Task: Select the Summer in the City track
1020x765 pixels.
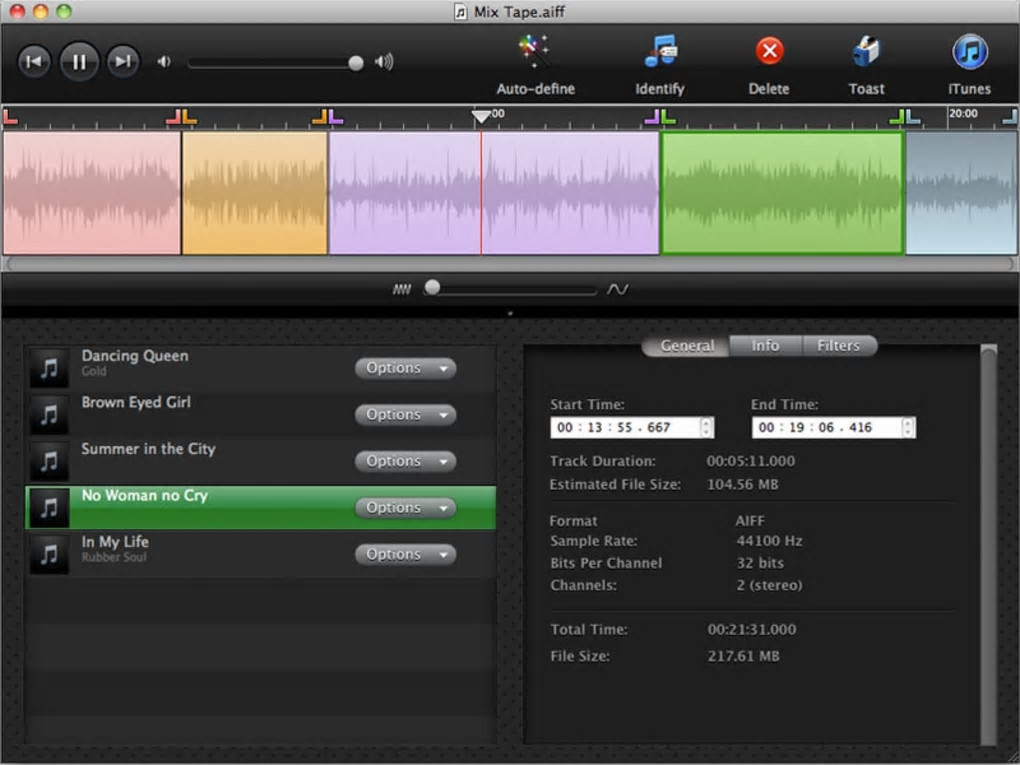Action: pyautogui.click(x=148, y=449)
